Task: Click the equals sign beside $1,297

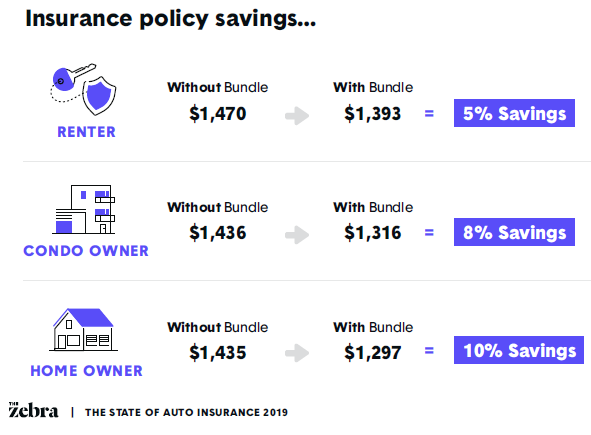Action: pos(429,351)
